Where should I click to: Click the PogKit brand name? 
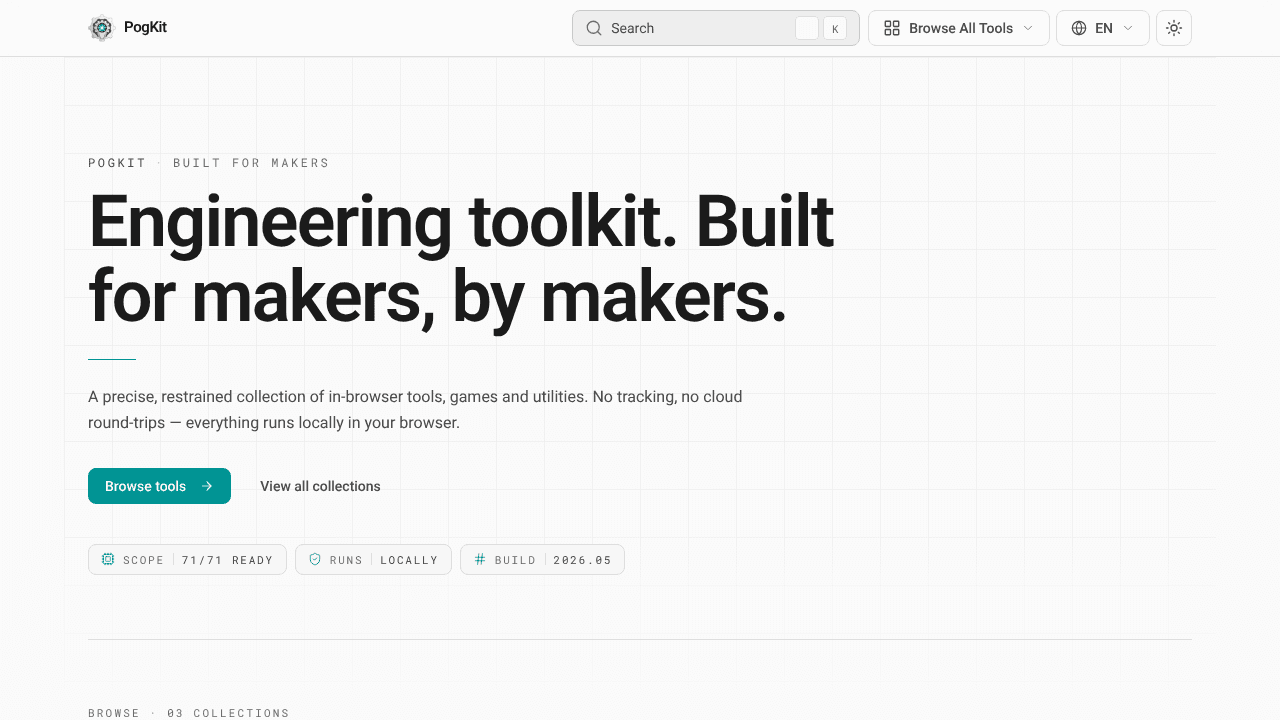pos(145,28)
